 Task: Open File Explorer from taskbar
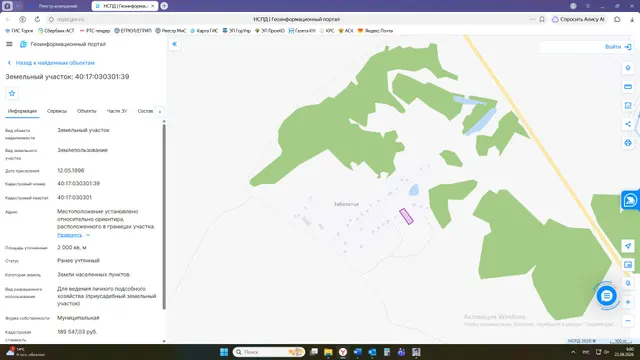pos(328,352)
